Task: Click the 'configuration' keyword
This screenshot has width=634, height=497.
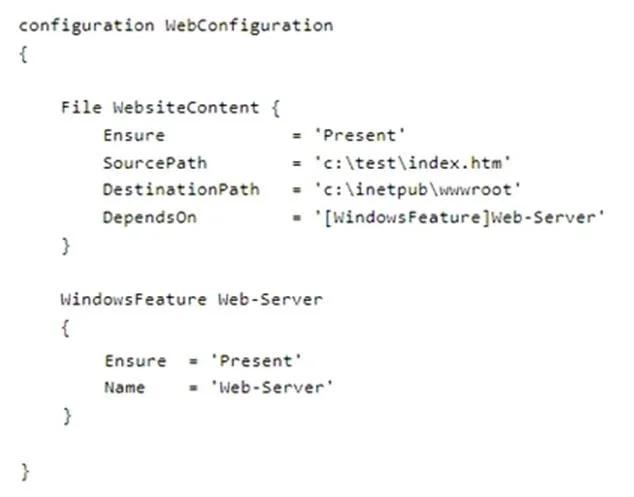Action: coord(87,26)
